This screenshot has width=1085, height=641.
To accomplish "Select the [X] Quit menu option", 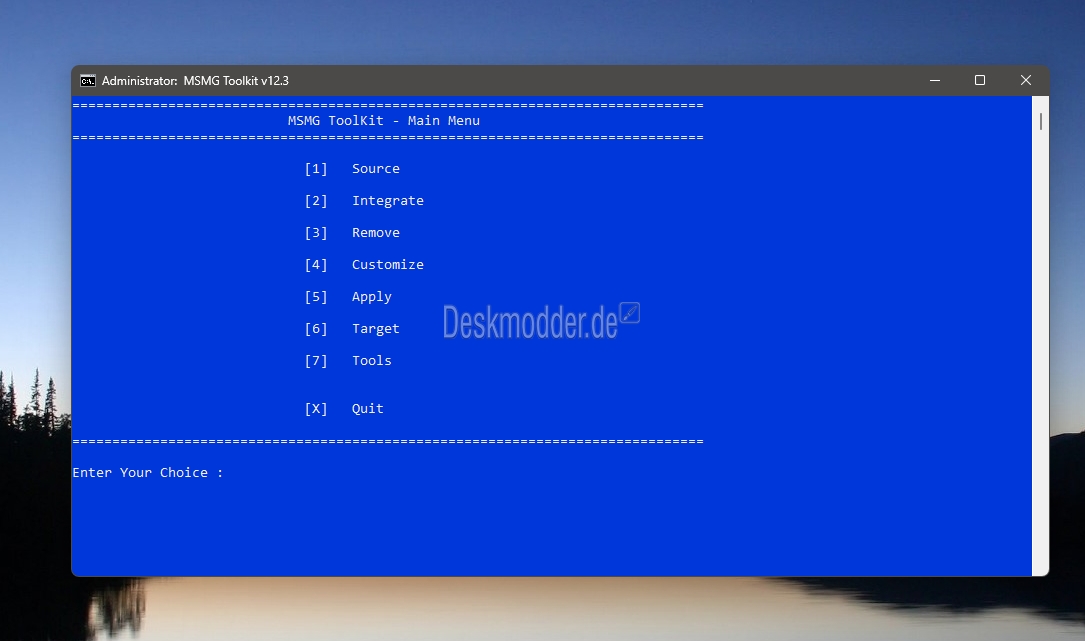I will (x=344, y=408).
